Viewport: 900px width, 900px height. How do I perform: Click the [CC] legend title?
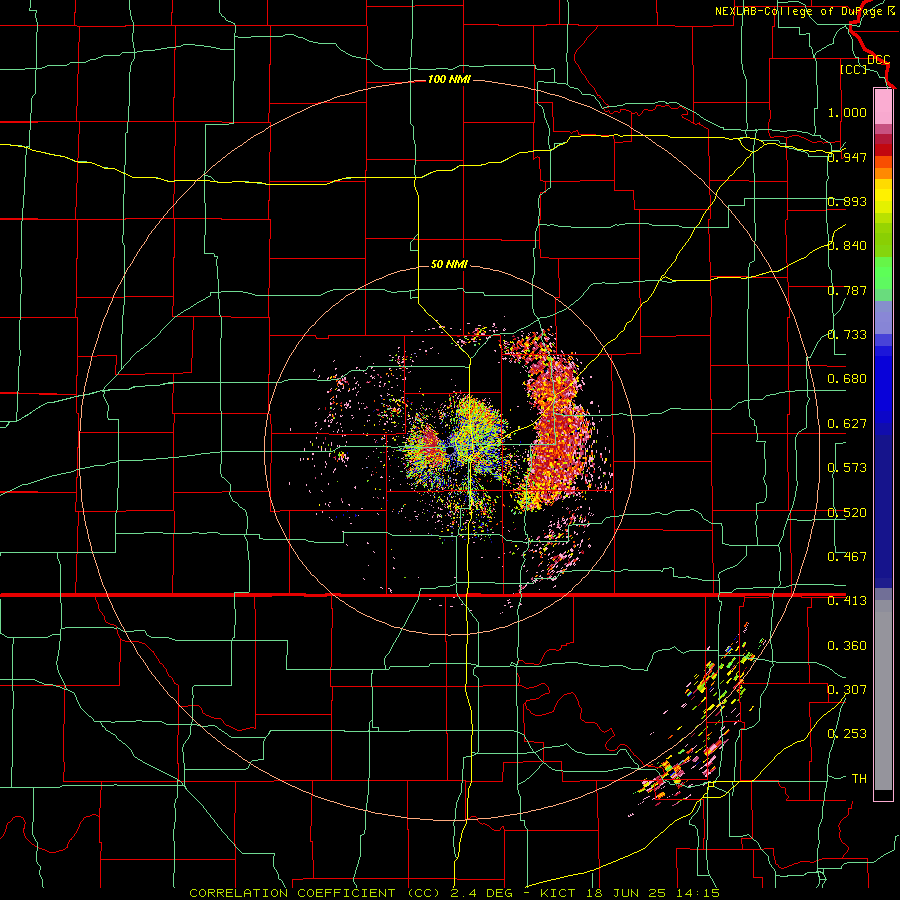854,69
